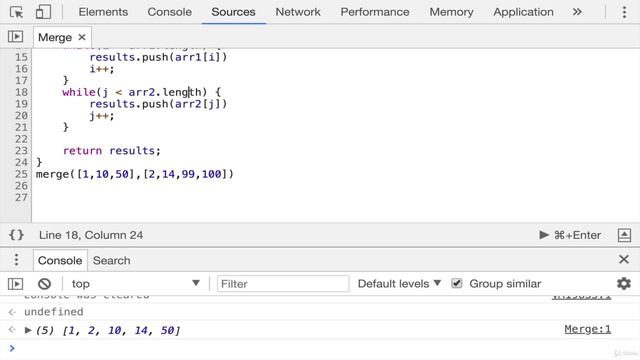The image size is (640, 360).
Task: Open the Default levels dropdown
Action: (x=399, y=283)
